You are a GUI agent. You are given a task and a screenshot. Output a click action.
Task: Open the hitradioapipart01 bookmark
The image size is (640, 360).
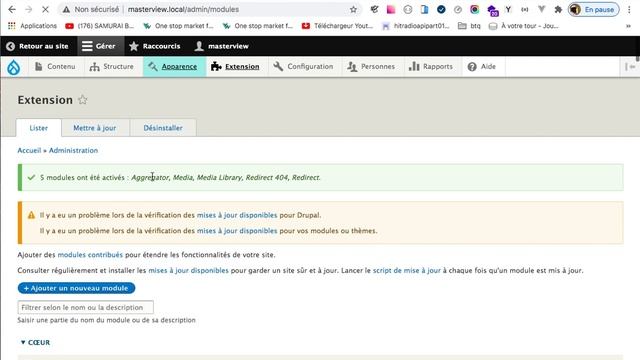point(416,26)
